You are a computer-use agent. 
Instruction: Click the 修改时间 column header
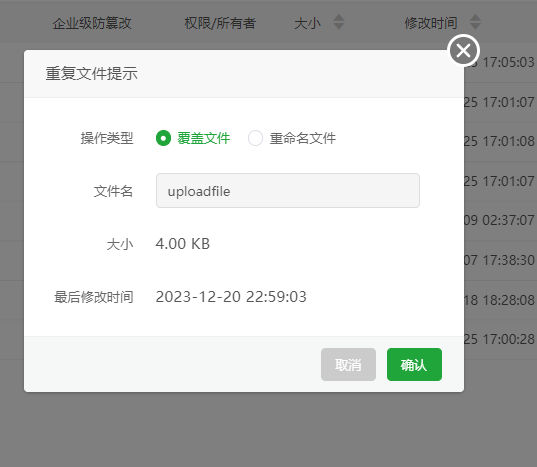(431, 23)
